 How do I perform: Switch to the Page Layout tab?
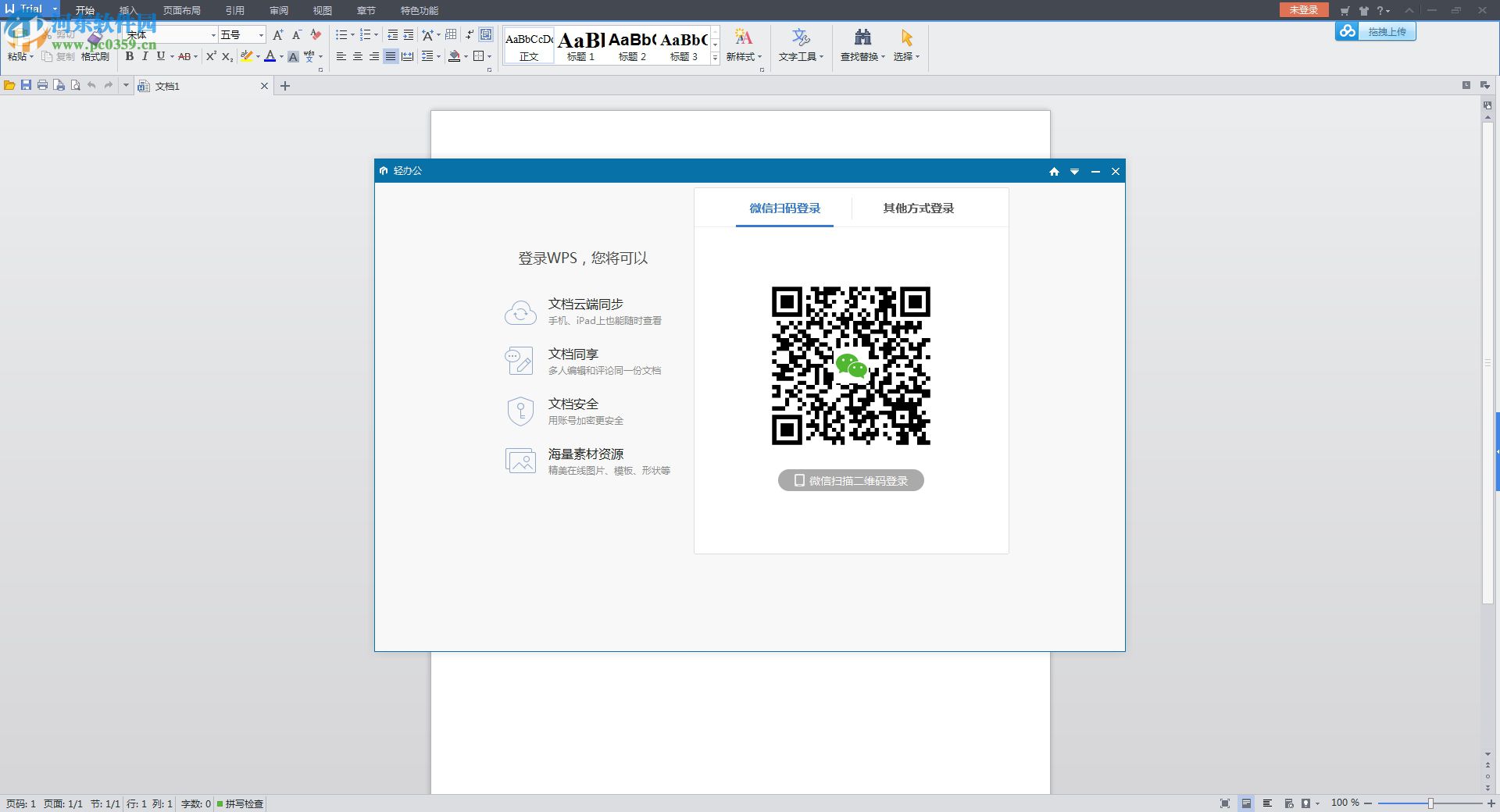coord(181,10)
